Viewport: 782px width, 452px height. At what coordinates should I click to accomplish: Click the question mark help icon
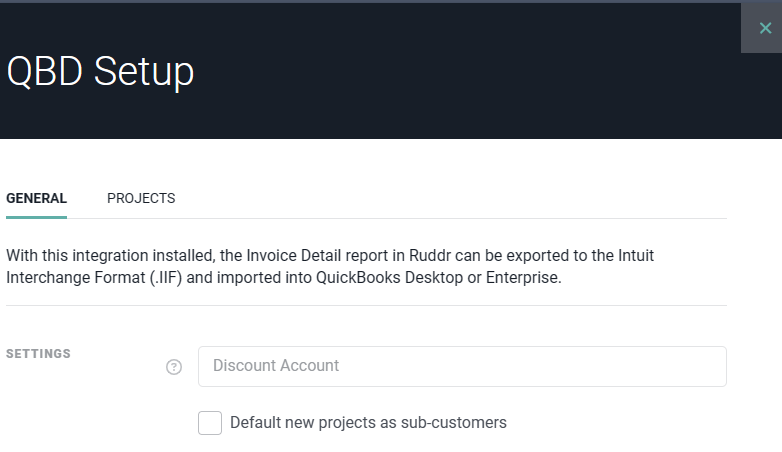[x=174, y=367]
